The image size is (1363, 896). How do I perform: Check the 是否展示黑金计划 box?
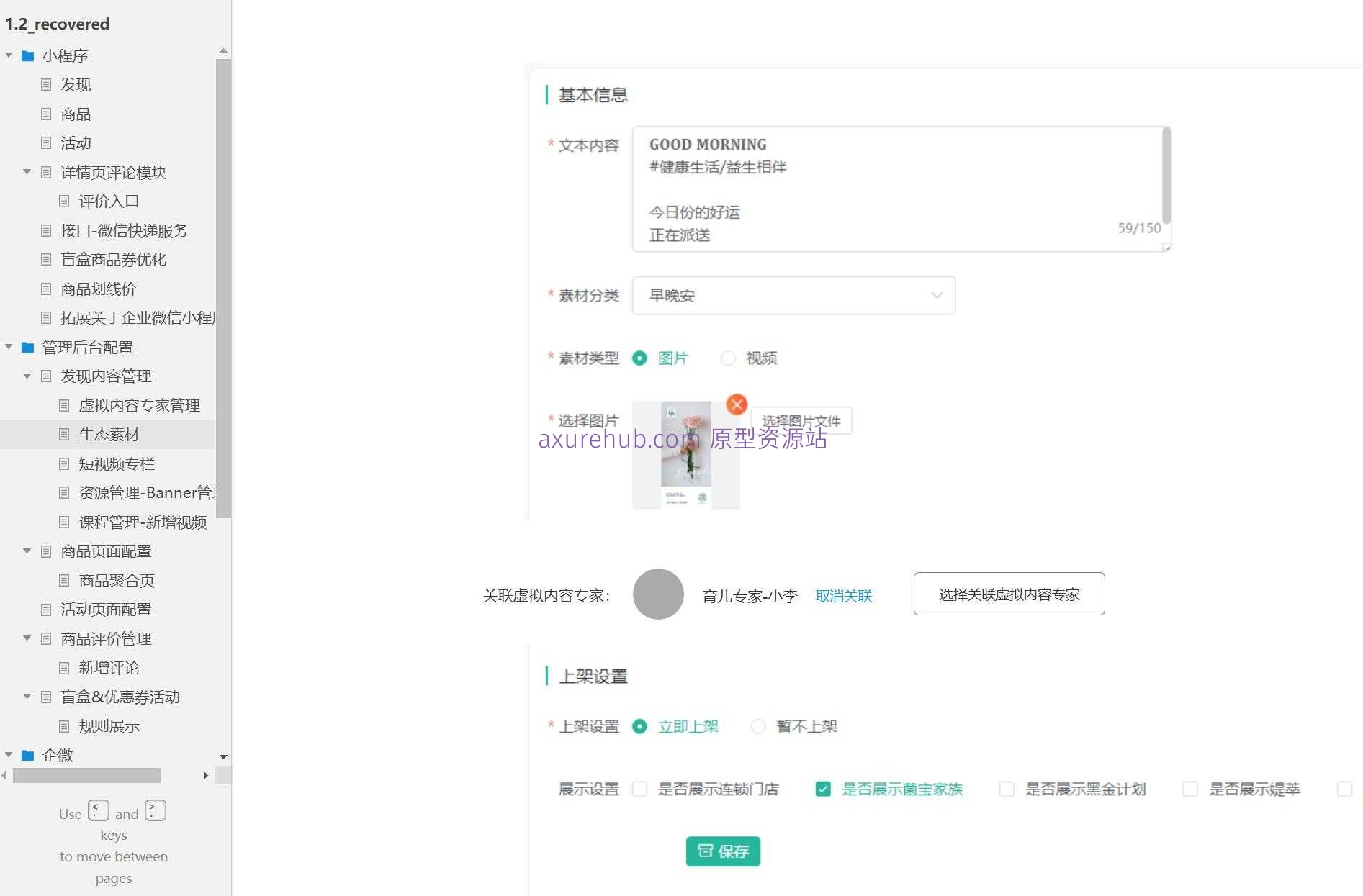tap(1006, 789)
